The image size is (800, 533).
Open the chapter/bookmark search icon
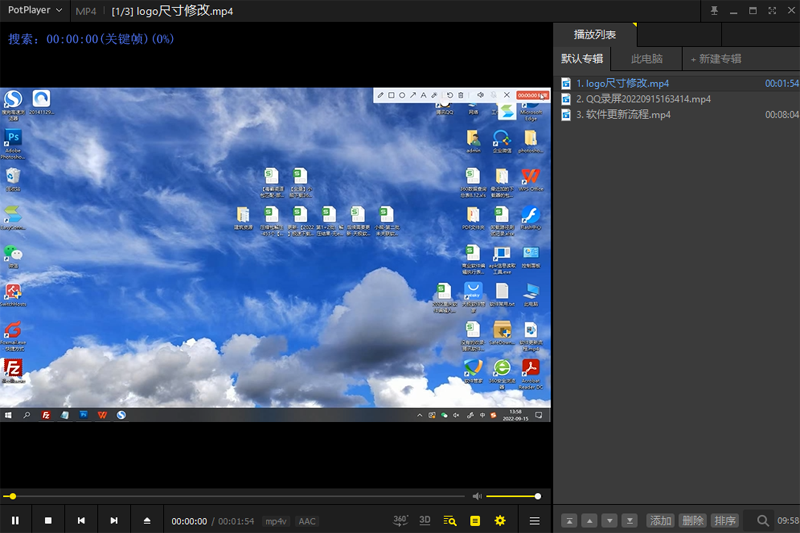(x=450, y=521)
